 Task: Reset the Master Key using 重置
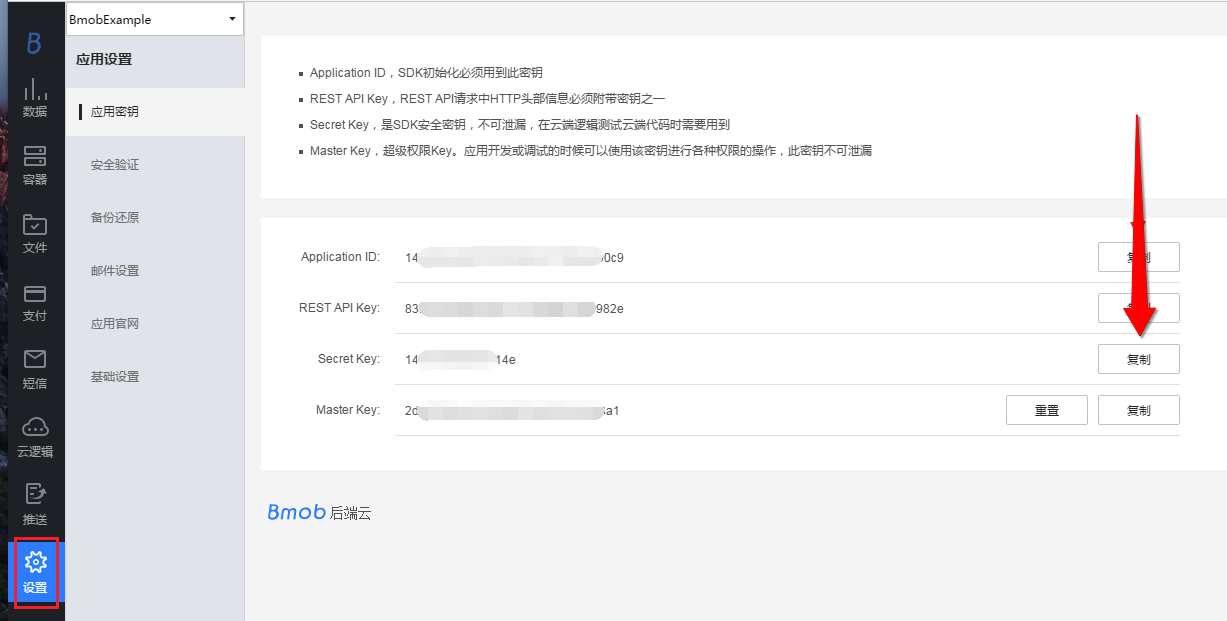point(1046,410)
